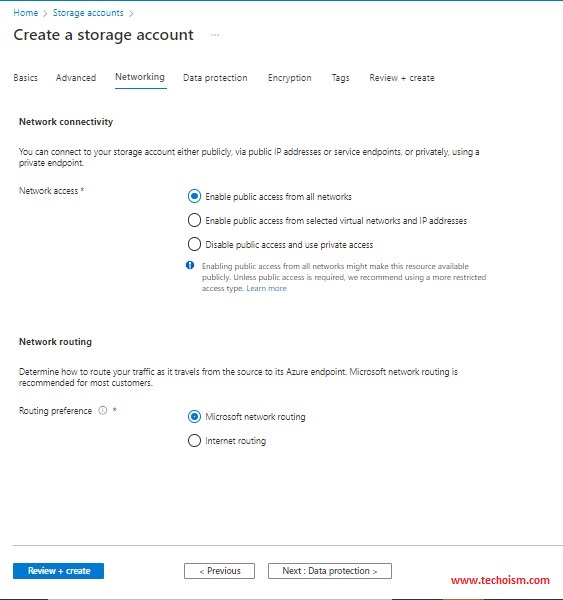Open the Learn more link
563x600 pixels.
(x=266, y=288)
